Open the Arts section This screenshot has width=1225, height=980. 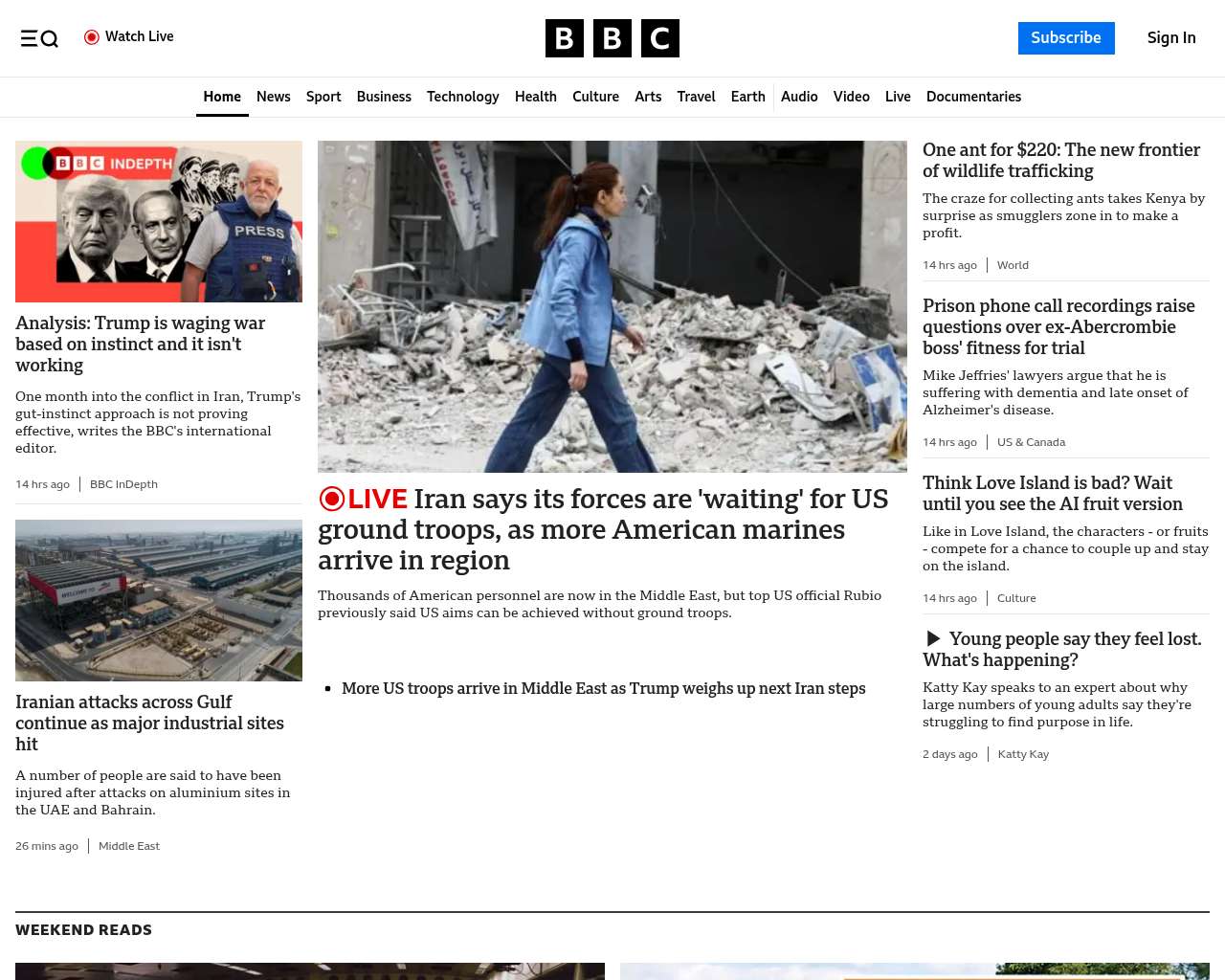(648, 97)
